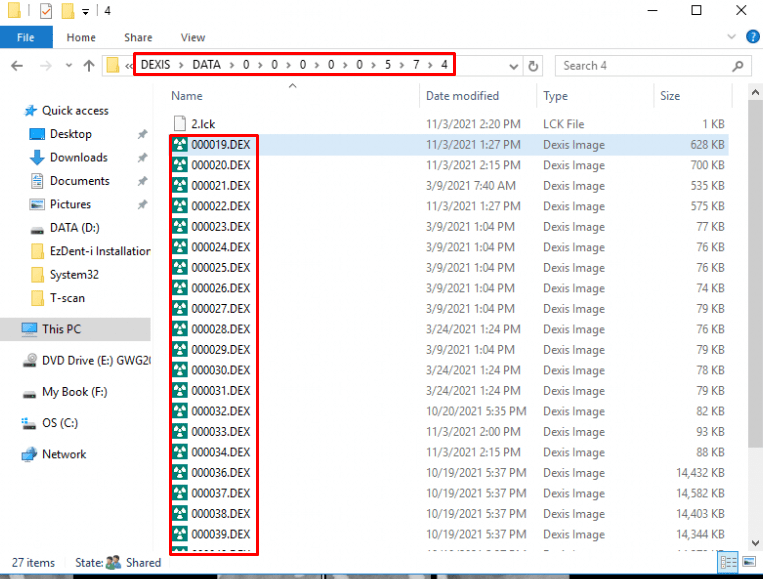The image size is (763, 579).
Task: Go back with the Back arrow
Action: point(17,66)
